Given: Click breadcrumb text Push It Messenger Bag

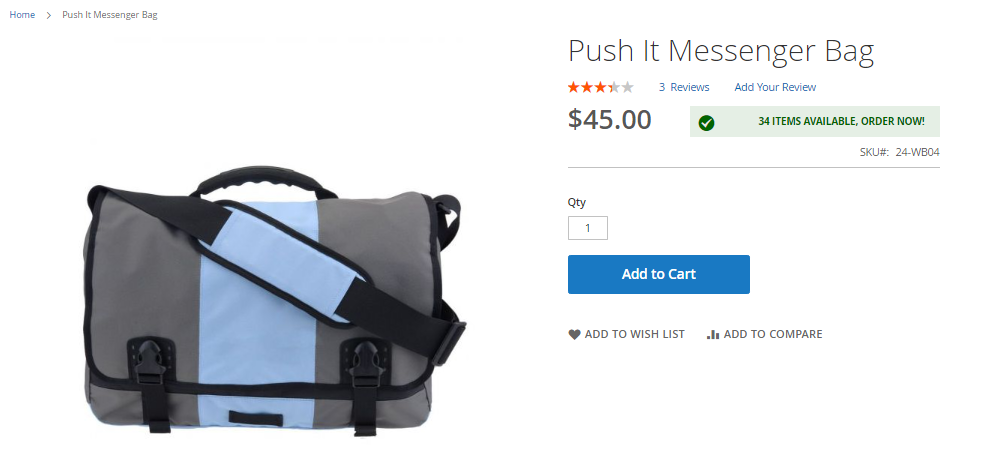Looking at the screenshot, I should 110,15.
